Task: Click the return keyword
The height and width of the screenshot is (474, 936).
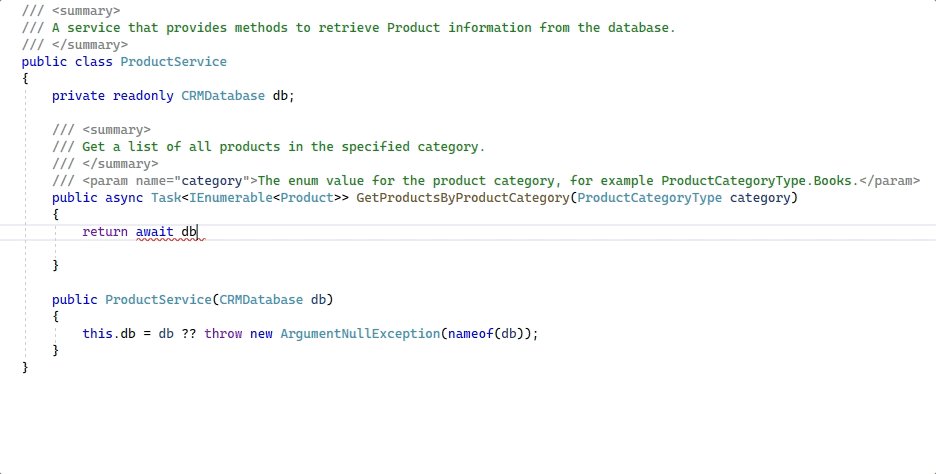Action: [x=105, y=232]
